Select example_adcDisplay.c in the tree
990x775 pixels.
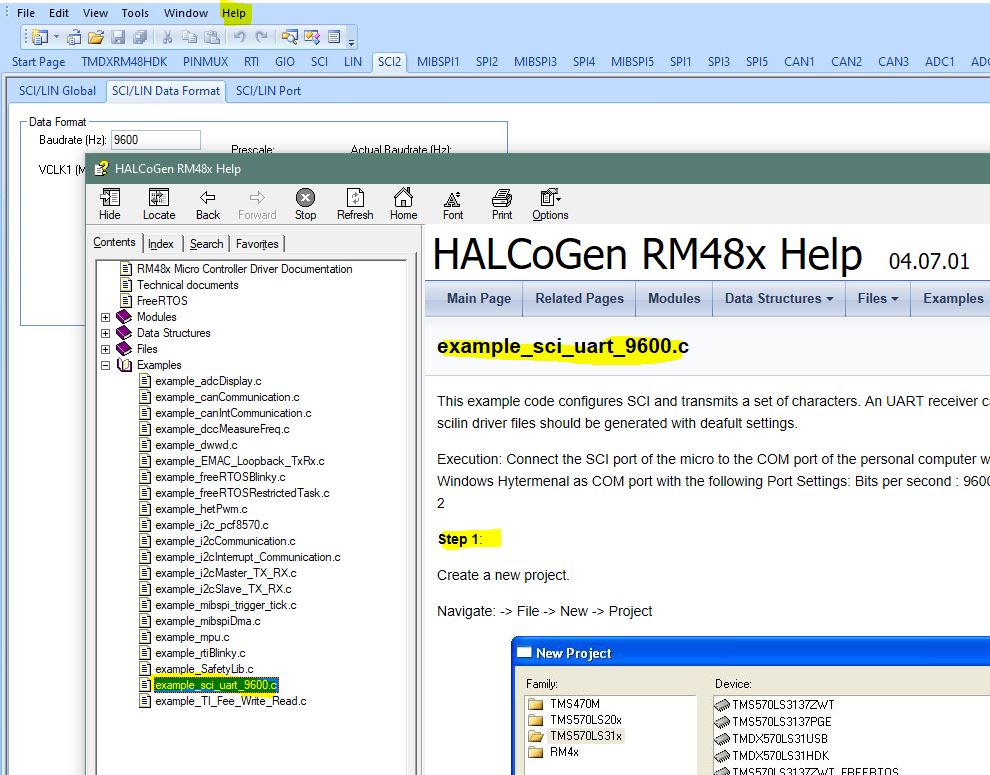click(x=208, y=381)
